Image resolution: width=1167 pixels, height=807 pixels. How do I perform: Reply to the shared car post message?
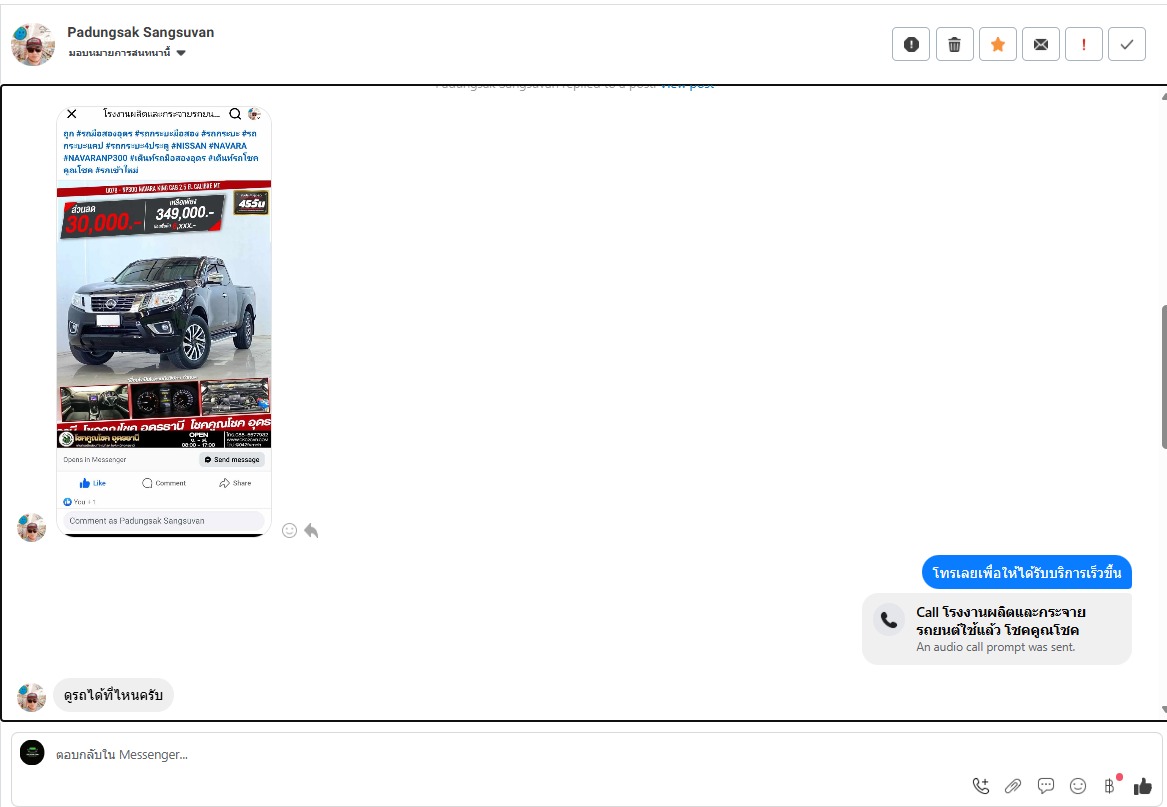pos(312,530)
